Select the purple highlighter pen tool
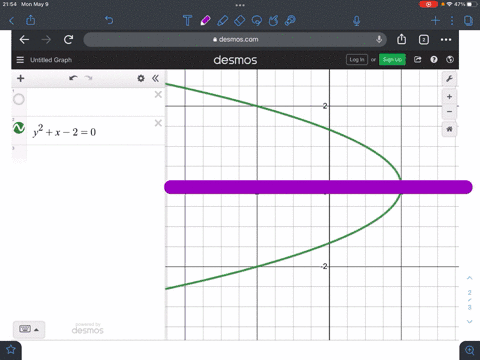480x360 pixels. [x=205, y=21]
